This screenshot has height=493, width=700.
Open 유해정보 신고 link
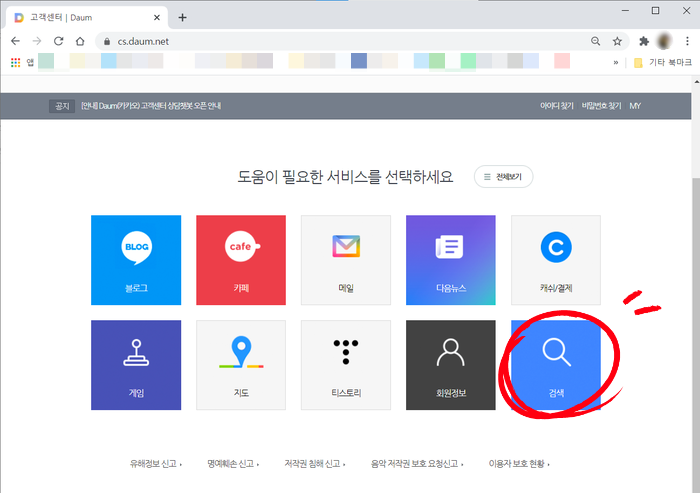[155, 464]
